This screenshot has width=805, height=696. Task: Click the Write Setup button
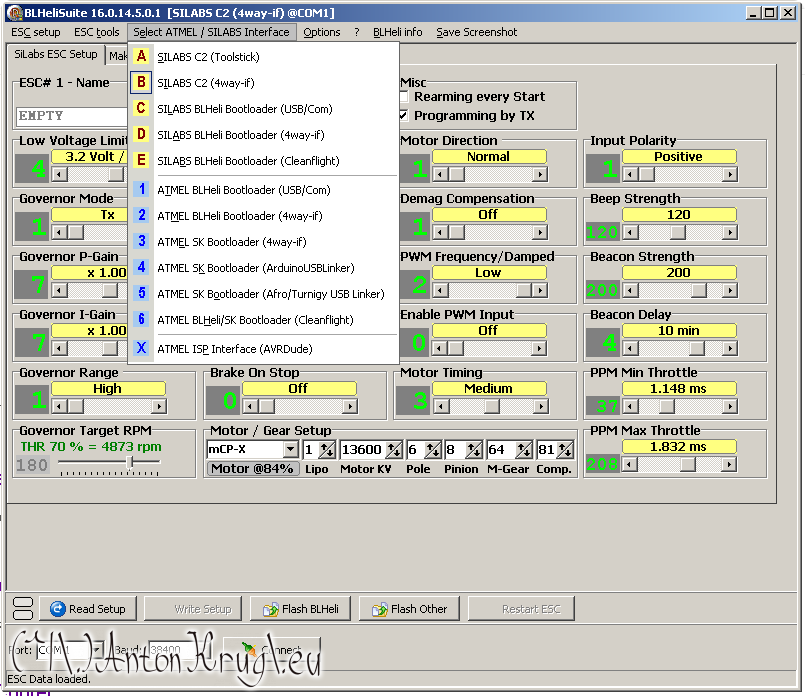coord(193,609)
